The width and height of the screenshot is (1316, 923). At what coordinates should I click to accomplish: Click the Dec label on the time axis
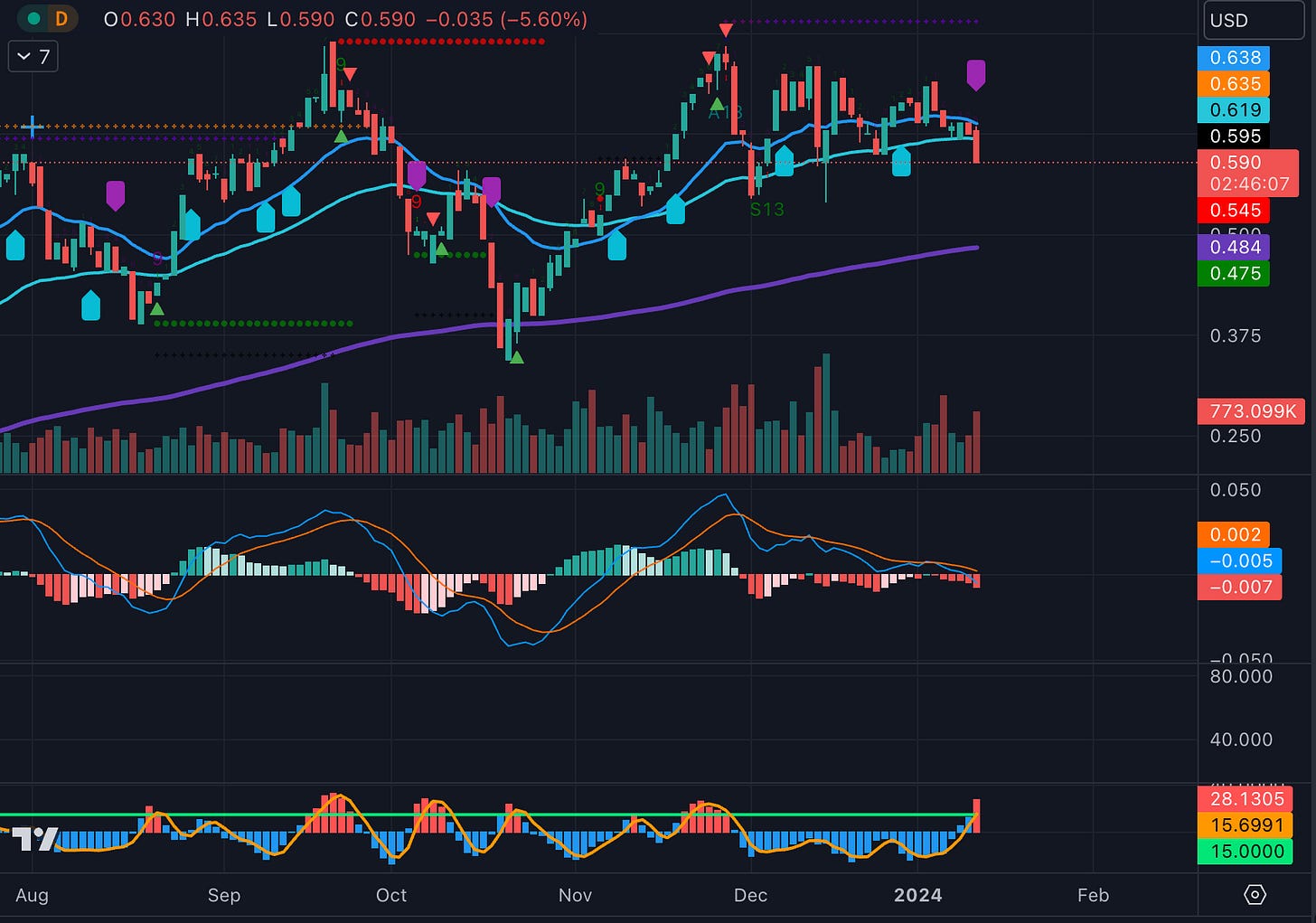click(750, 895)
